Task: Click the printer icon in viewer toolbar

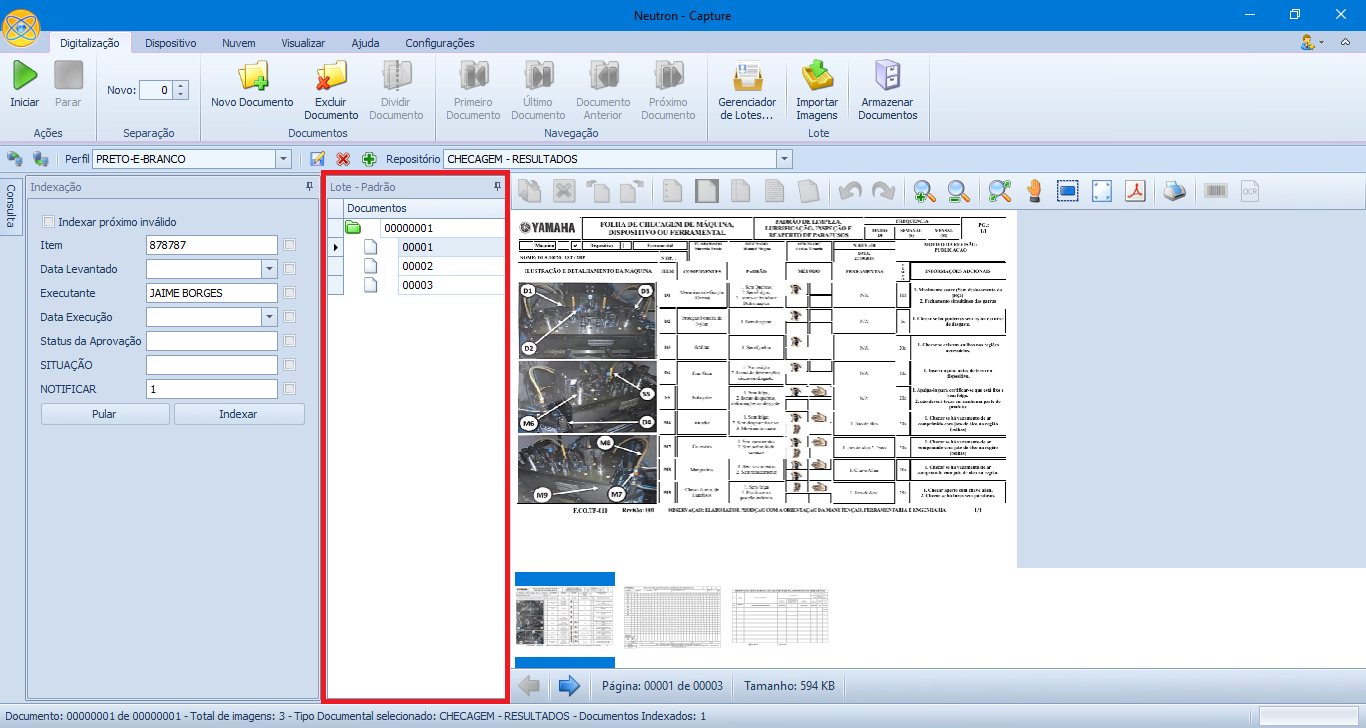Action: click(x=1176, y=191)
